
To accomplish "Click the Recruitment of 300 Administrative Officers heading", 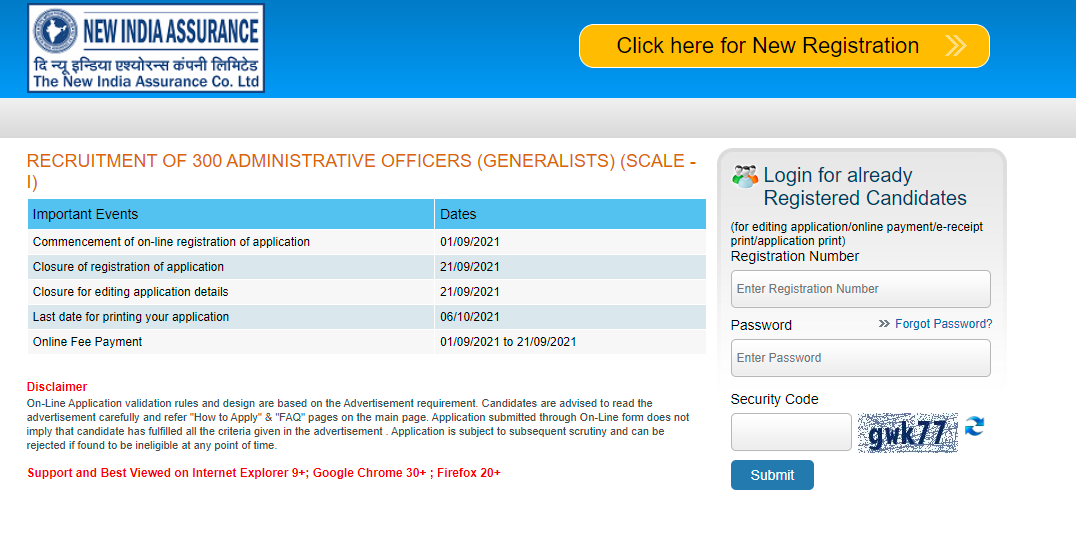I will [x=362, y=172].
